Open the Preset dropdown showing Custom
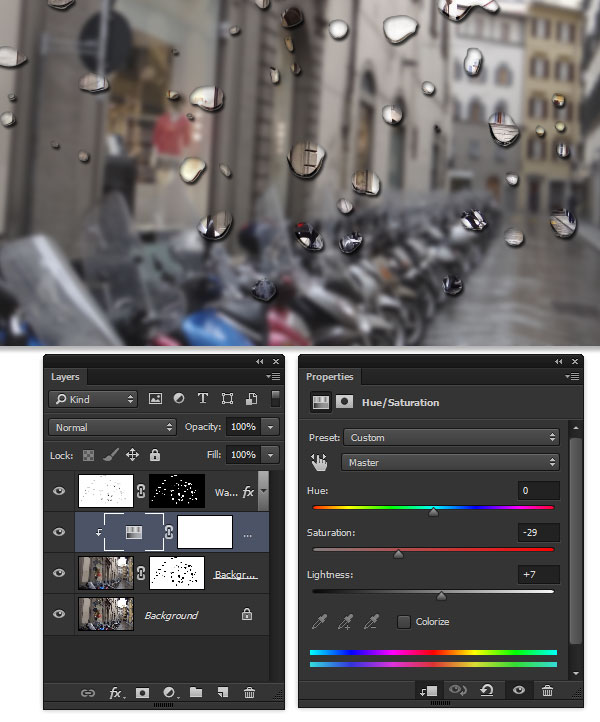Screen dimensions: 600x722 [450, 437]
